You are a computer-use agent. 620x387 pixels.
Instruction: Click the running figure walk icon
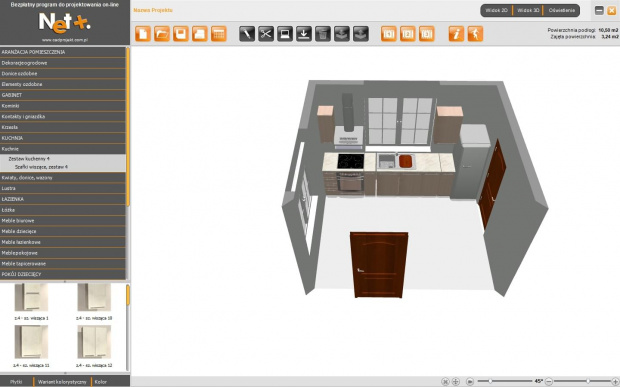(475, 34)
